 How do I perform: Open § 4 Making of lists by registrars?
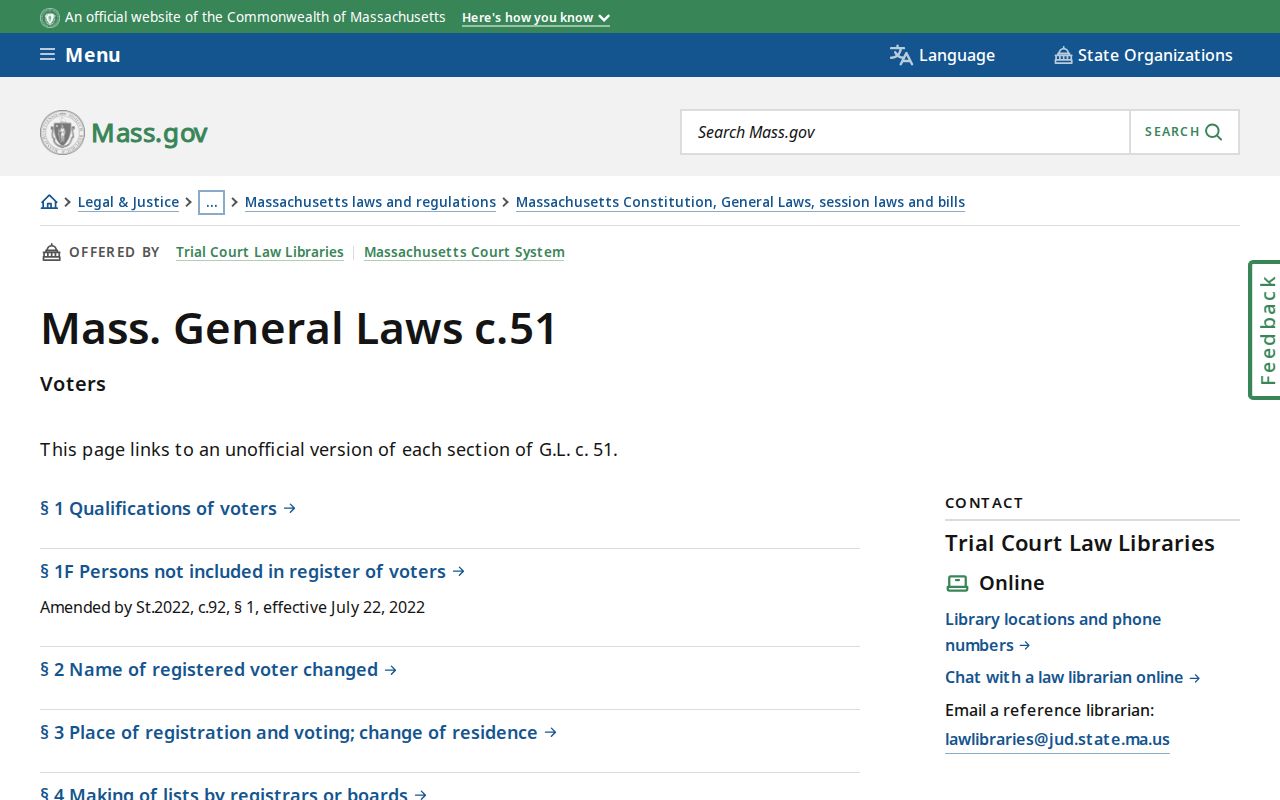click(234, 794)
